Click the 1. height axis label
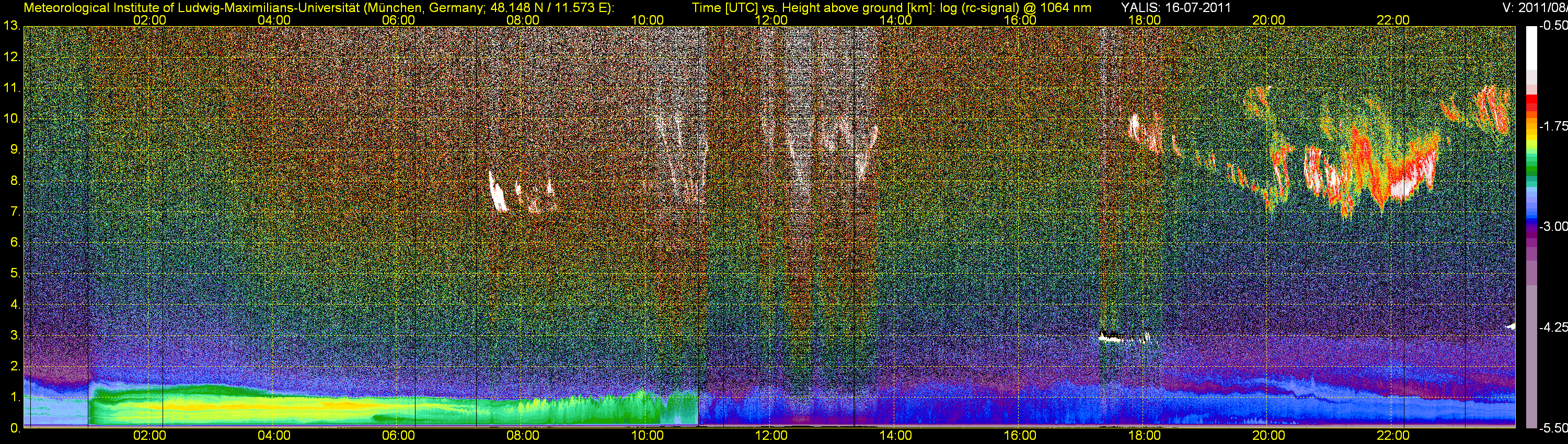 tap(15, 397)
